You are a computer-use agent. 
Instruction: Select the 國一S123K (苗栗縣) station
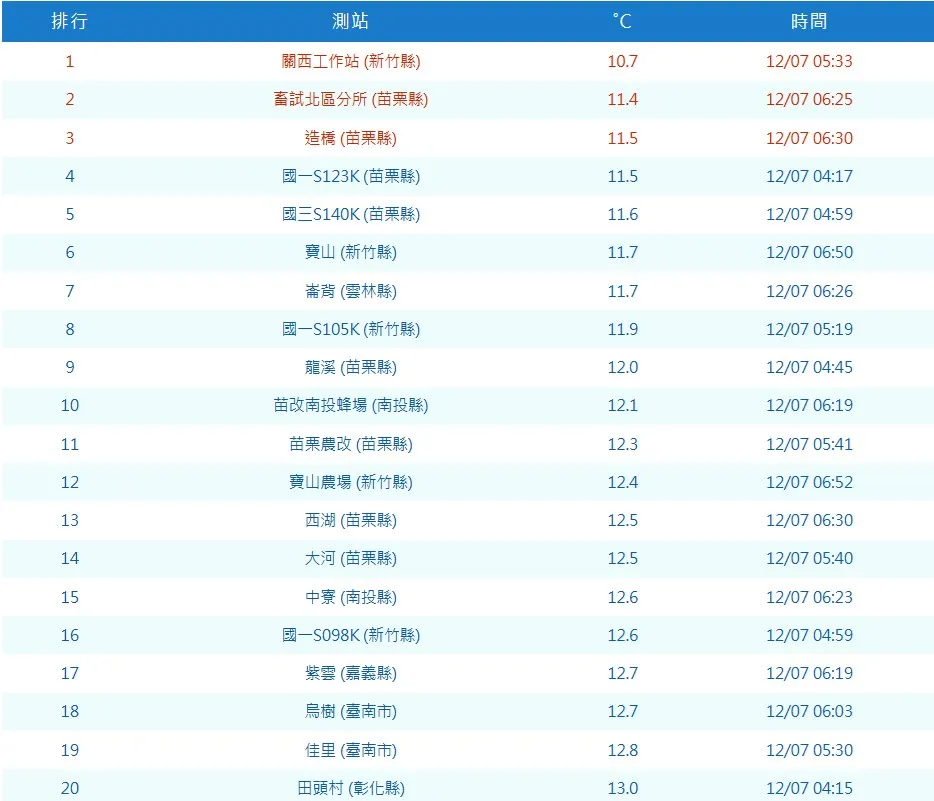tap(349, 176)
